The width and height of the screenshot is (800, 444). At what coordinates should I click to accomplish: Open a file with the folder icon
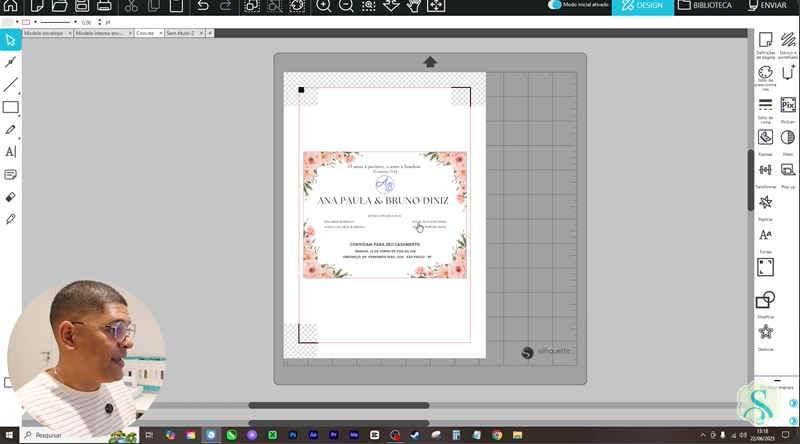point(60,6)
